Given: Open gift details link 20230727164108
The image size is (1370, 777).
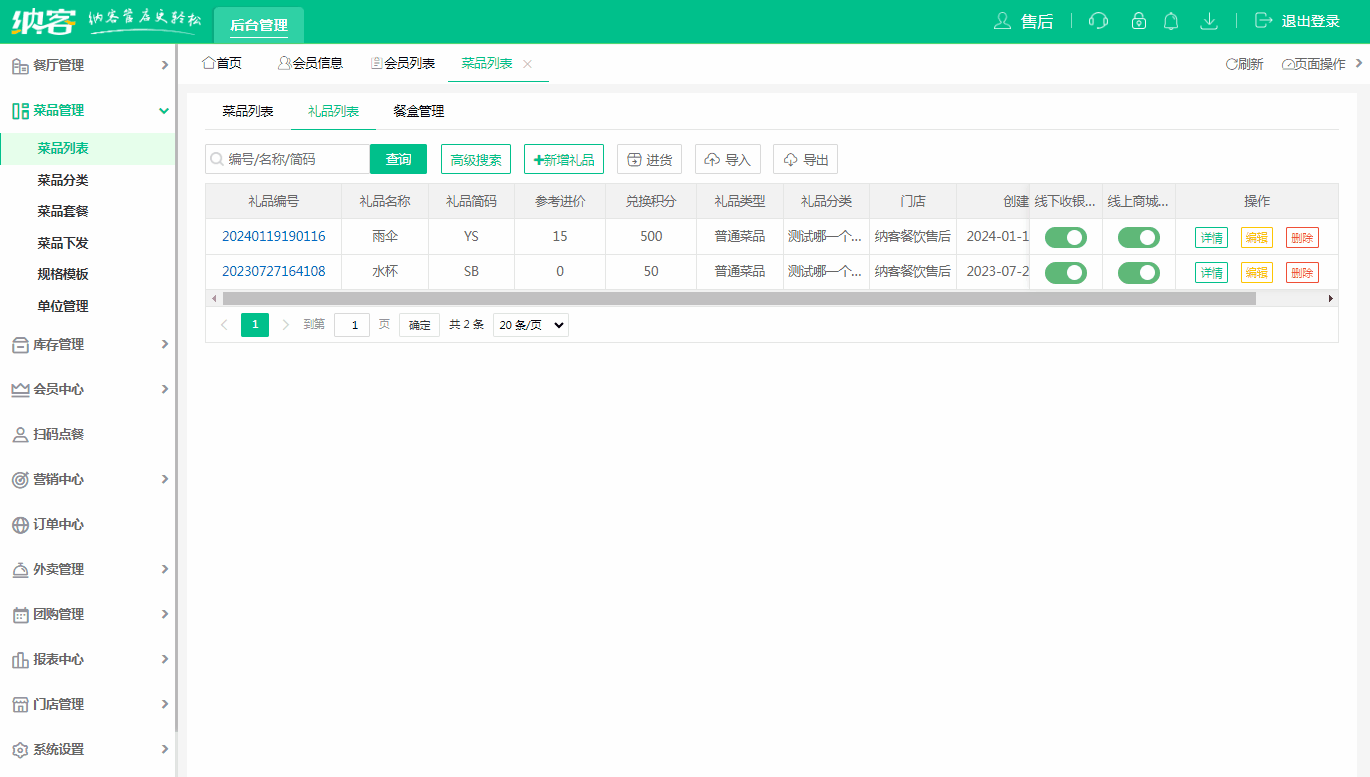Looking at the screenshot, I should 273,272.
